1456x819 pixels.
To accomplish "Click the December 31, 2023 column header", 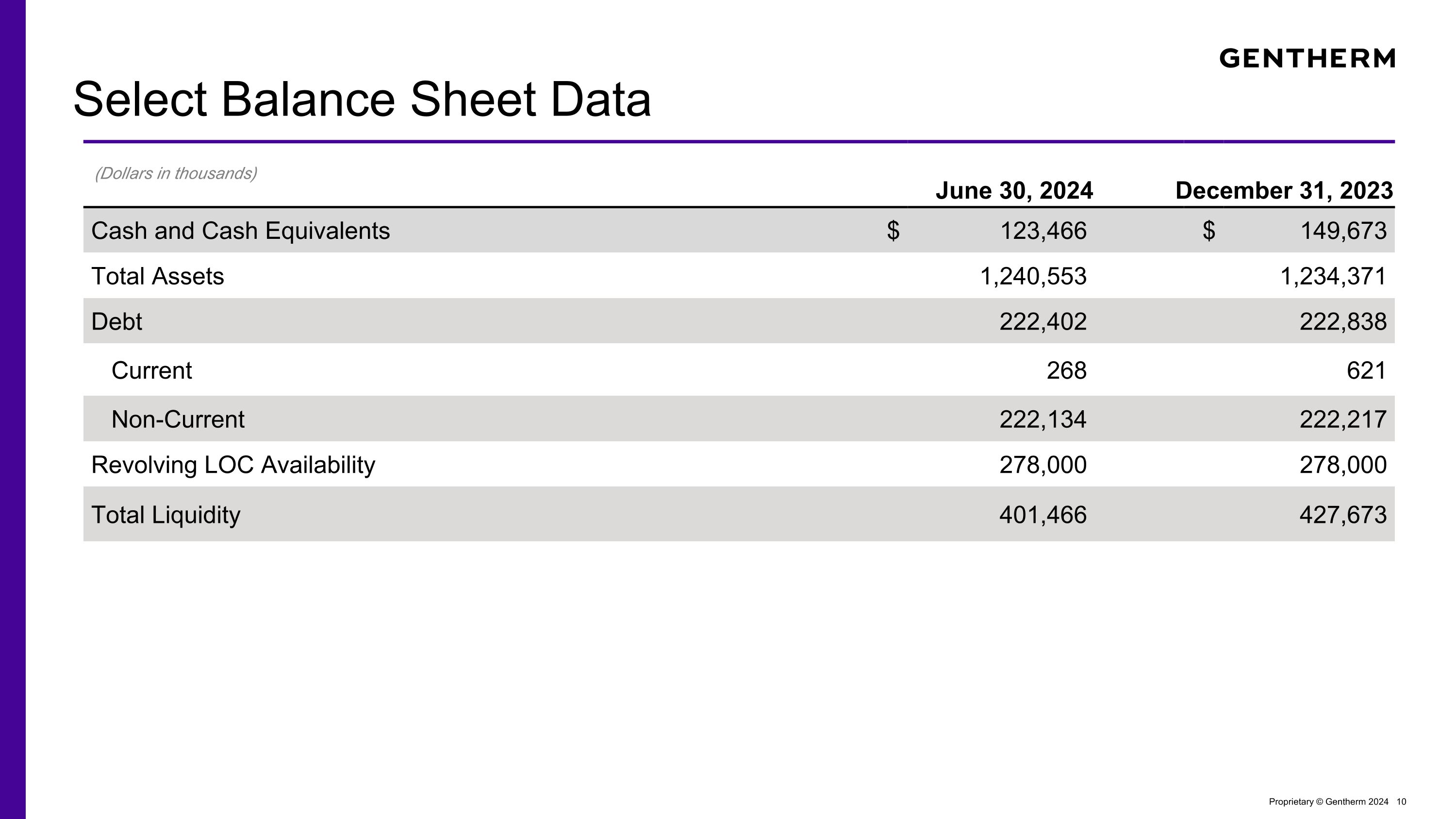I will pyautogui.click(x=1284, y=190).
